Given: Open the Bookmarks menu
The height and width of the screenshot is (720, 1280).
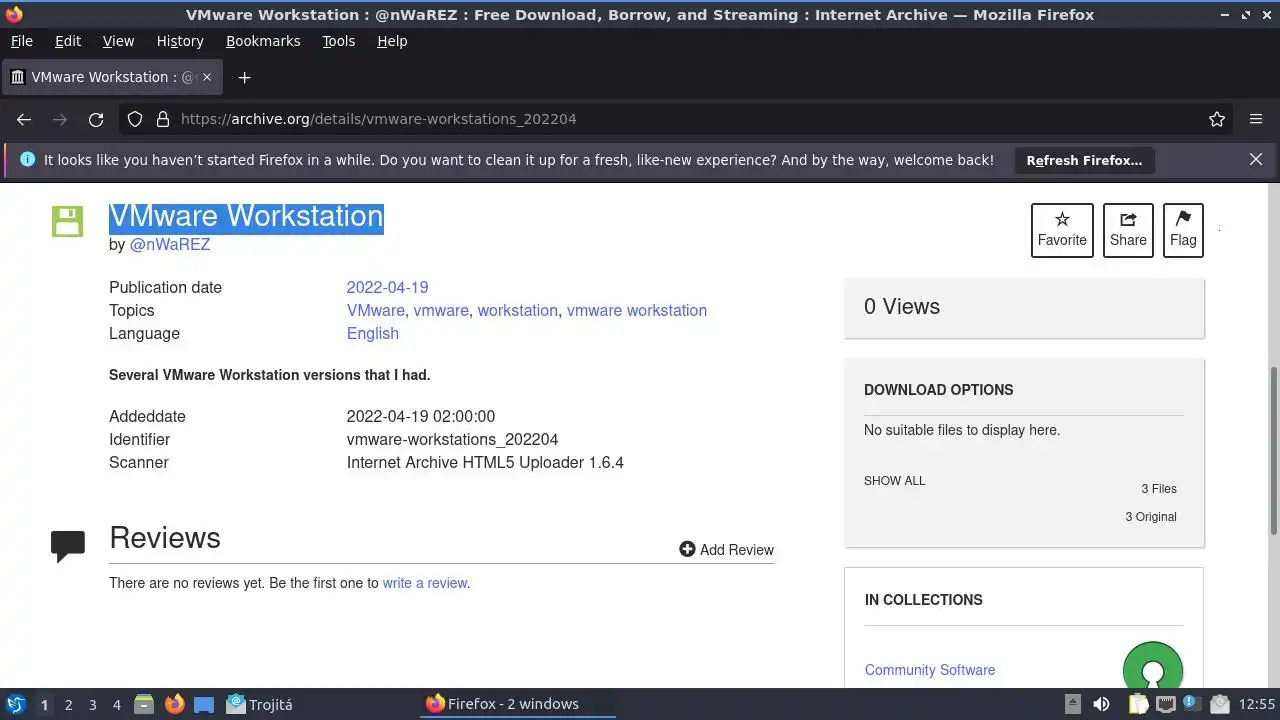Looking at the screenshot, I should [263, 41].
